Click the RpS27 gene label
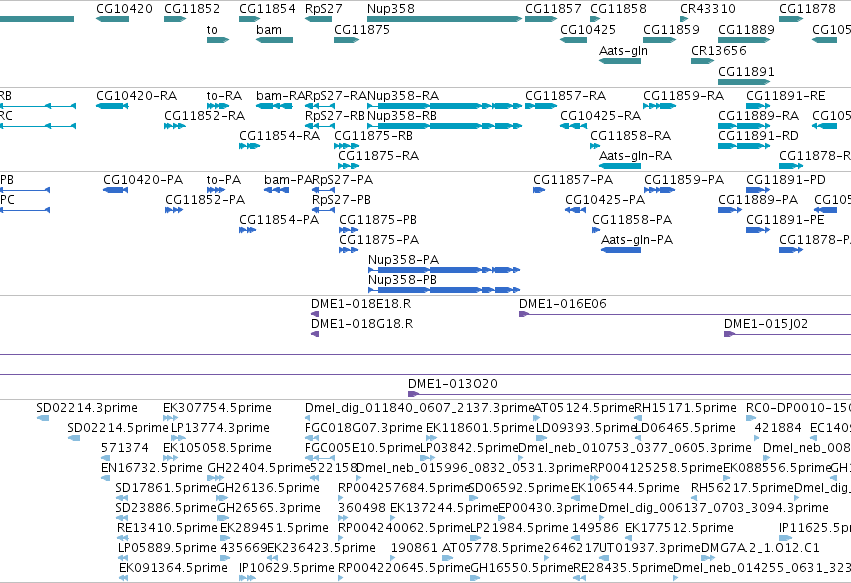Image resolution: width=851 pixels, height=583 pixels. (x=323, y=9)
